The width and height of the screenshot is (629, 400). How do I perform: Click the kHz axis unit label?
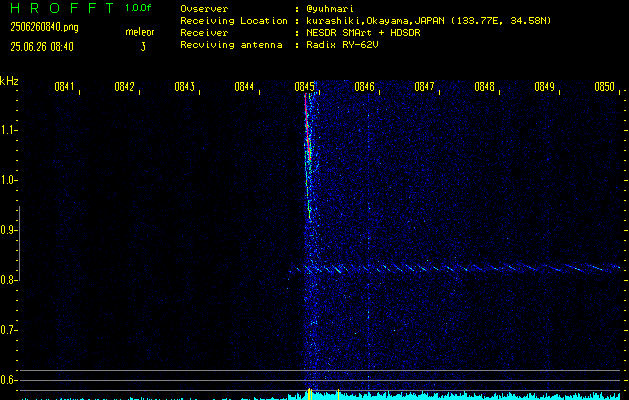[x=9, y=81]
